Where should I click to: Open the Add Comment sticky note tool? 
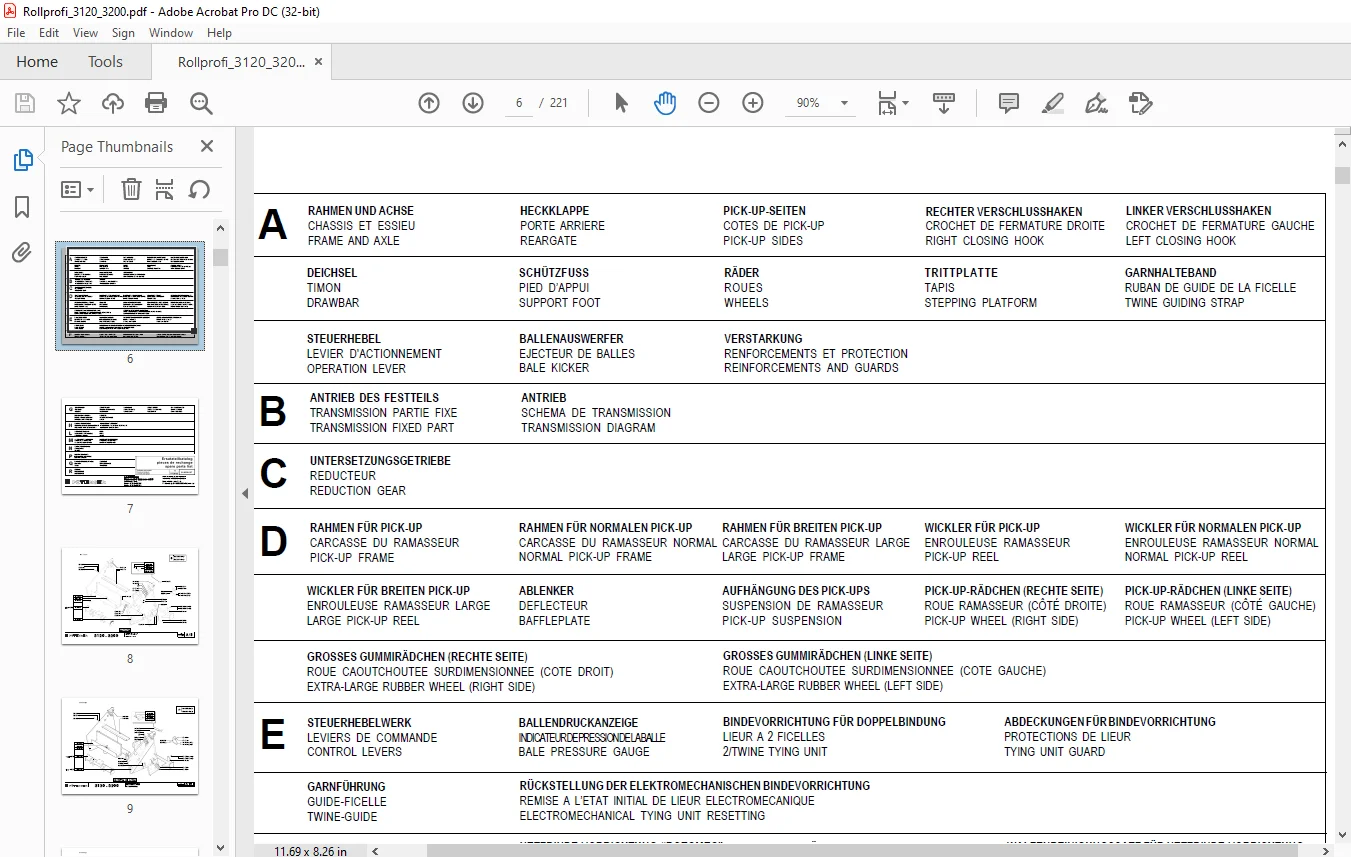point(1009,103)
